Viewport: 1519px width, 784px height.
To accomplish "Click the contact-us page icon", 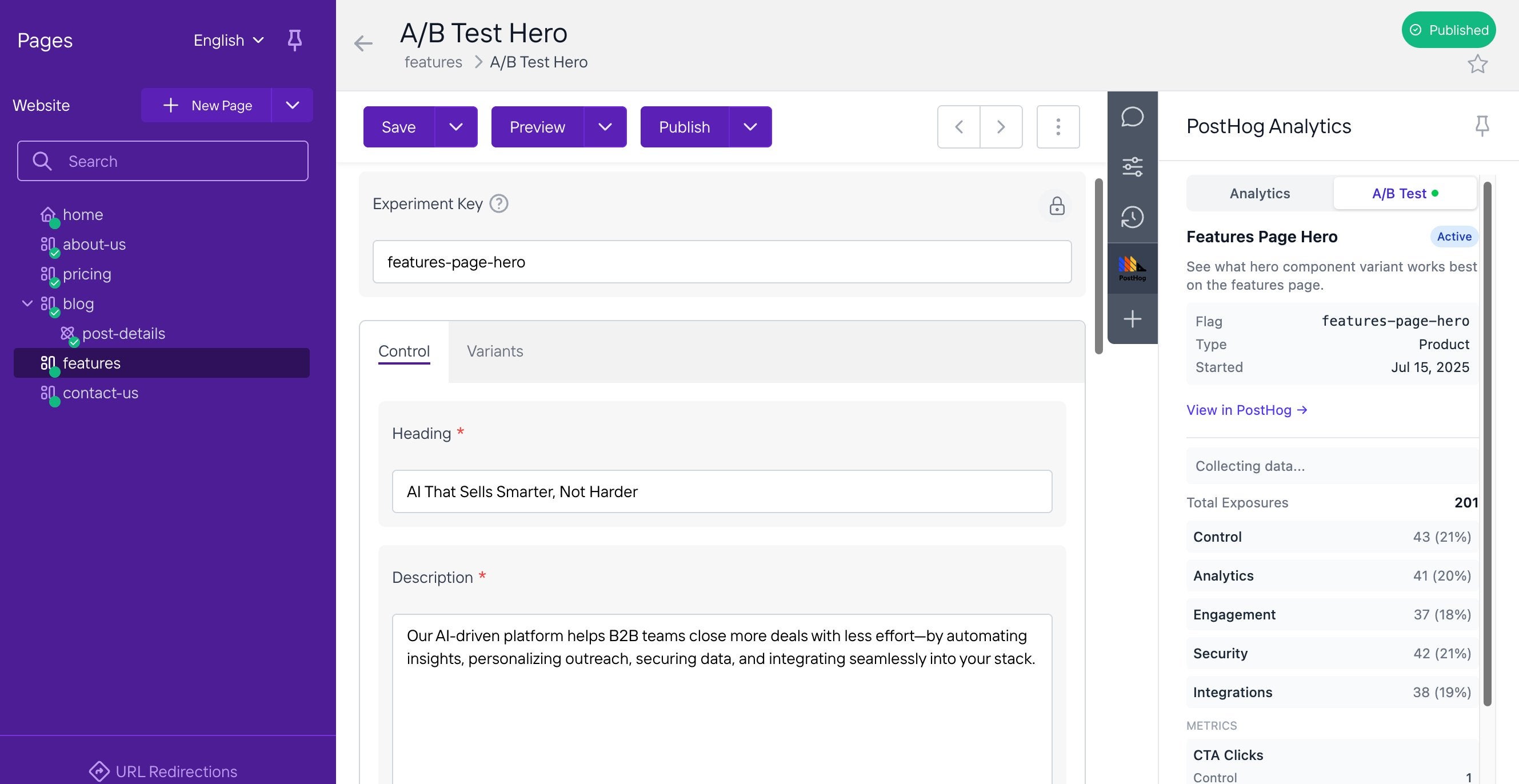I will (x=49, y=393).
